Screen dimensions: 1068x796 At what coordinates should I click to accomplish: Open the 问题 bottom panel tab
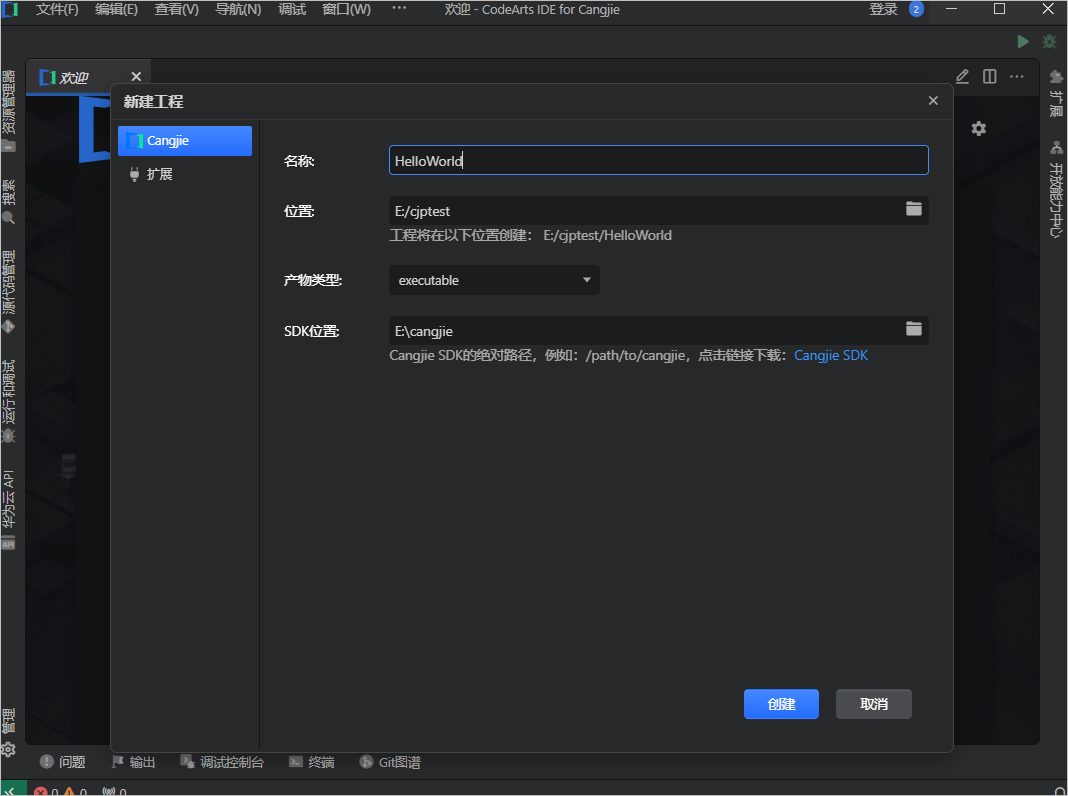point(63,761)
